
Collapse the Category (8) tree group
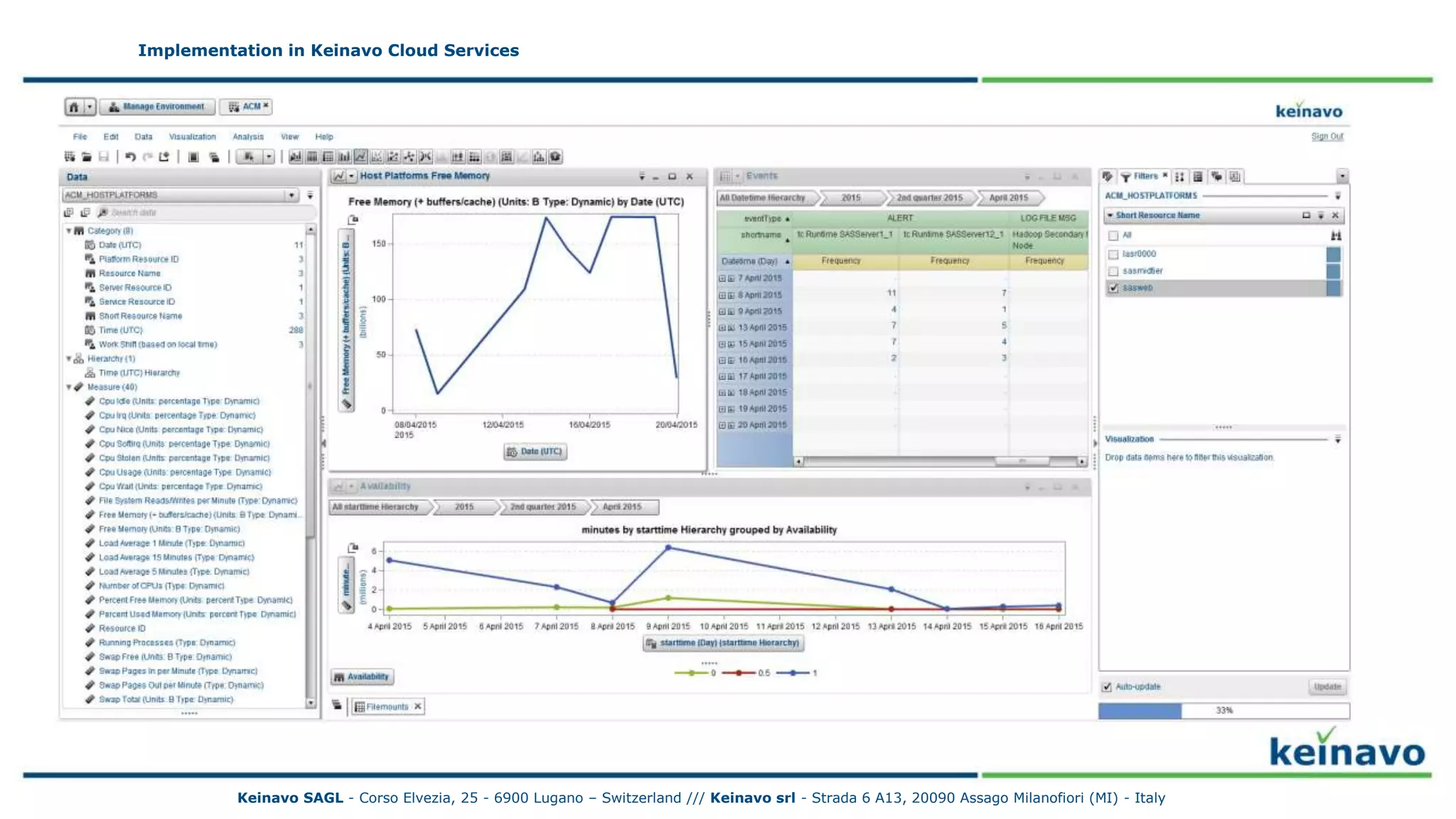[x=69, y=230]
